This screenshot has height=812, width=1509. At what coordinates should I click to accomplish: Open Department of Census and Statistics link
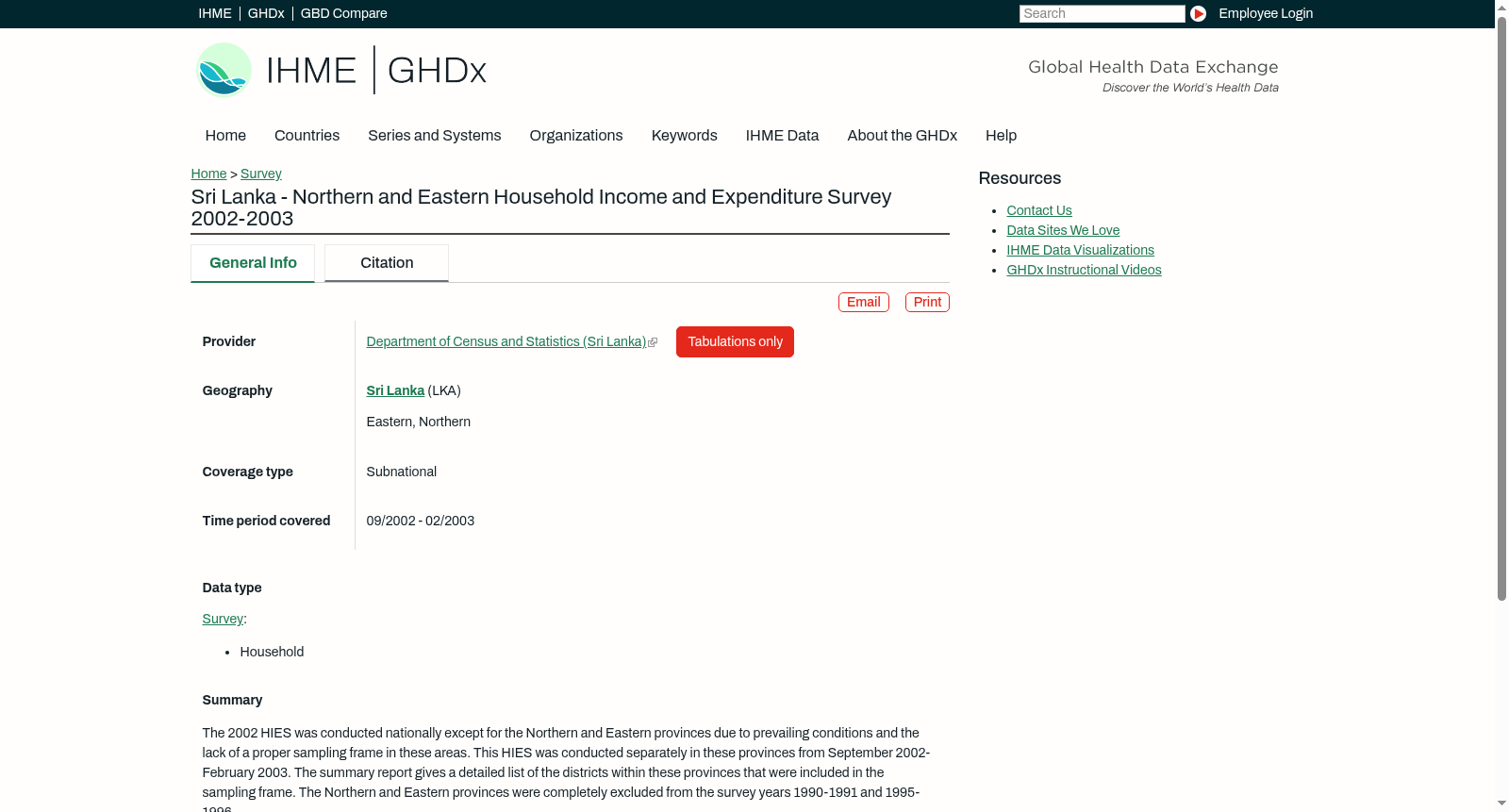pyautogui.click(x=506, y=342)
